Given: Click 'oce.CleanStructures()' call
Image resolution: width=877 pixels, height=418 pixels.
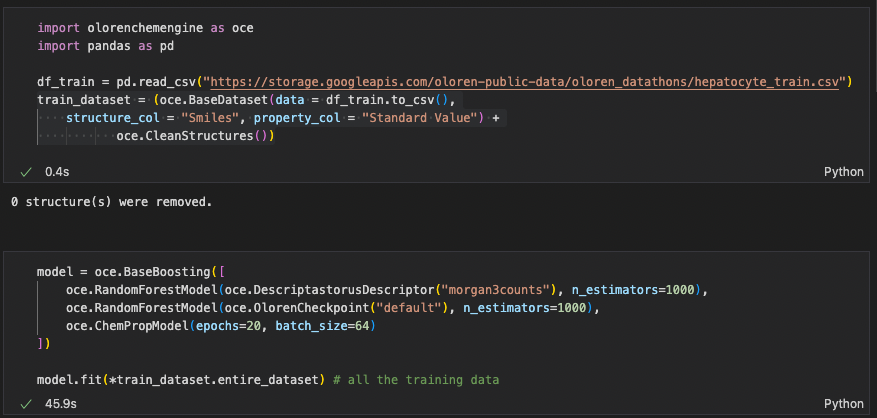Looking at the screenshot, I should tap(196, 136).
